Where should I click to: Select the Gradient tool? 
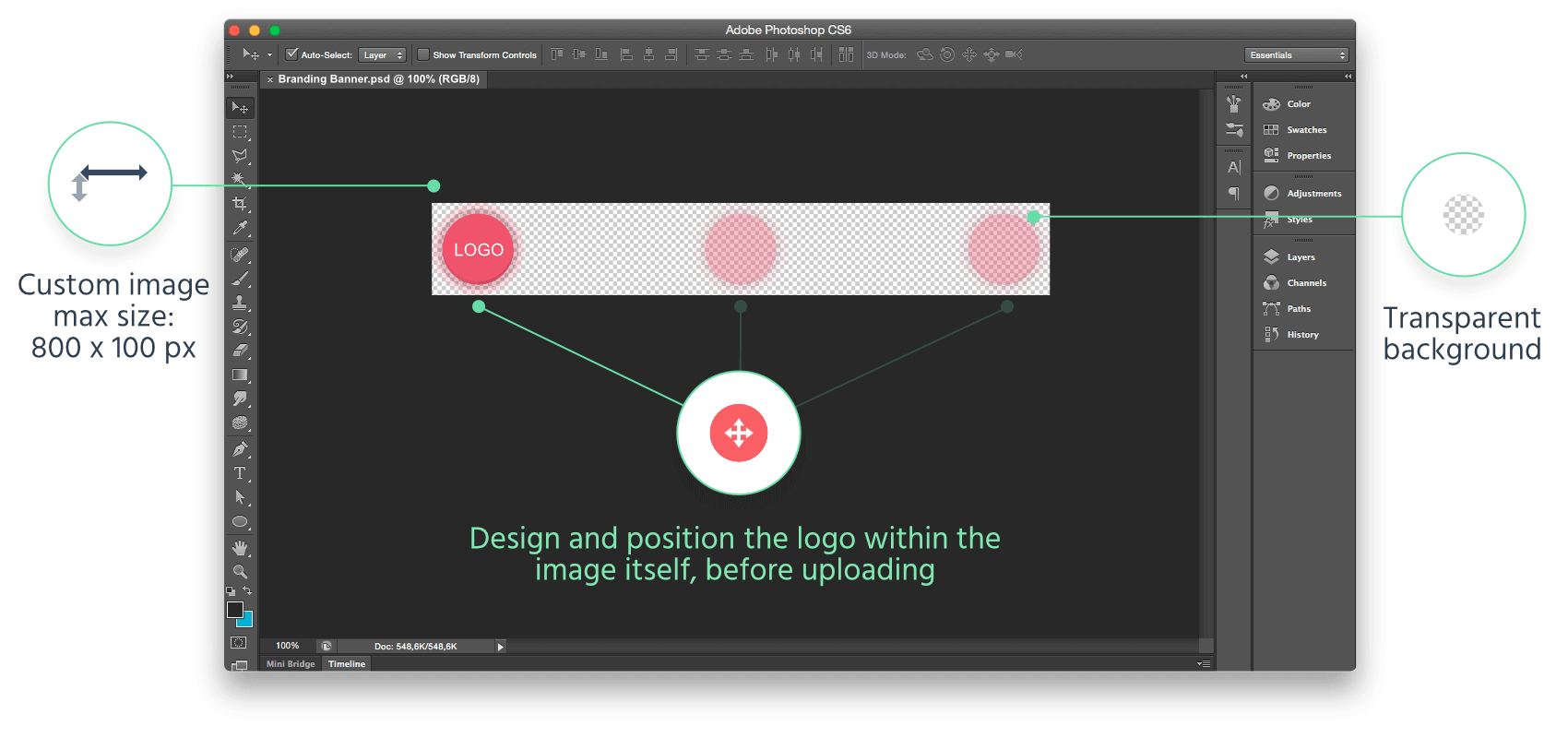pos(240,375)
